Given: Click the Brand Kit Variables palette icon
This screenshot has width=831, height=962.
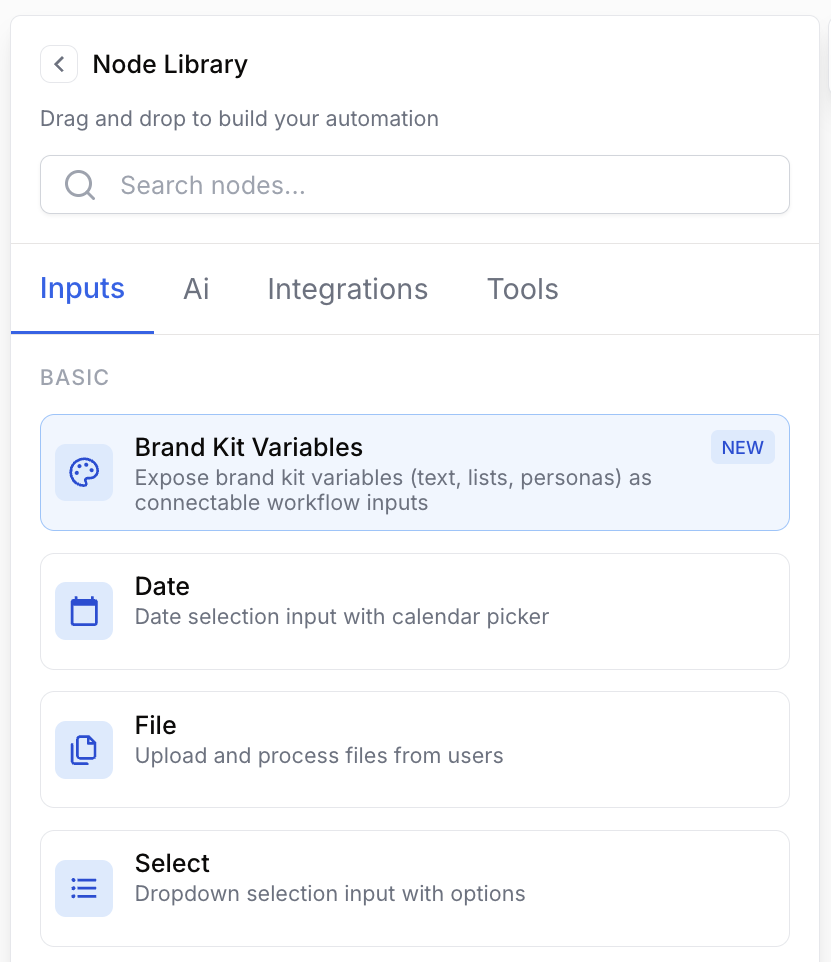Looking at the screenshot, I should (x=84, y=472).
